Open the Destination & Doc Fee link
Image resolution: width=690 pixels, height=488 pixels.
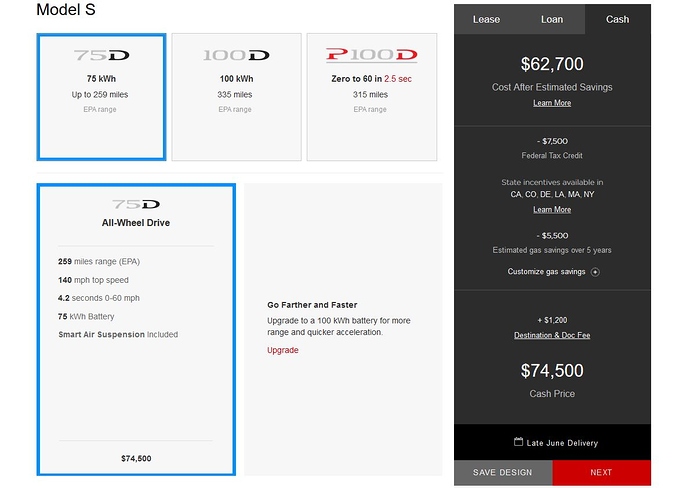point(552,335)
